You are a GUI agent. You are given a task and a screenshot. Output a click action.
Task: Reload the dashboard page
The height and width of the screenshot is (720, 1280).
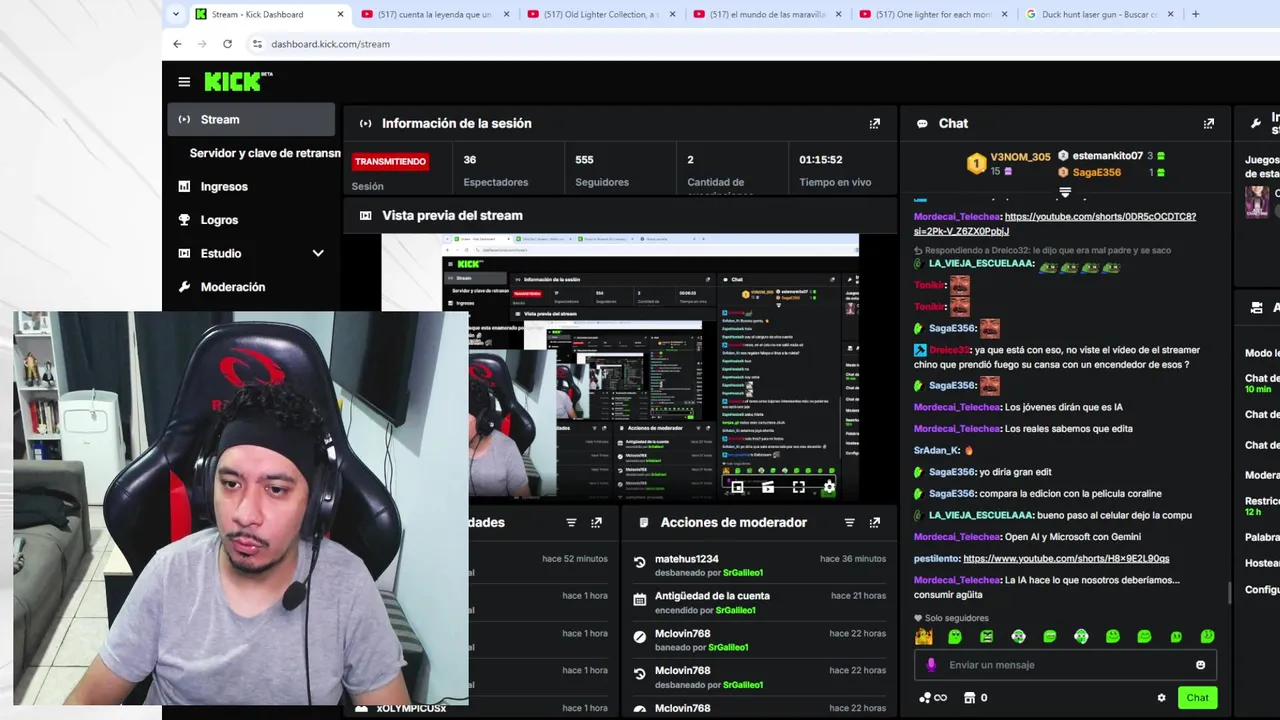pos(227,44)
